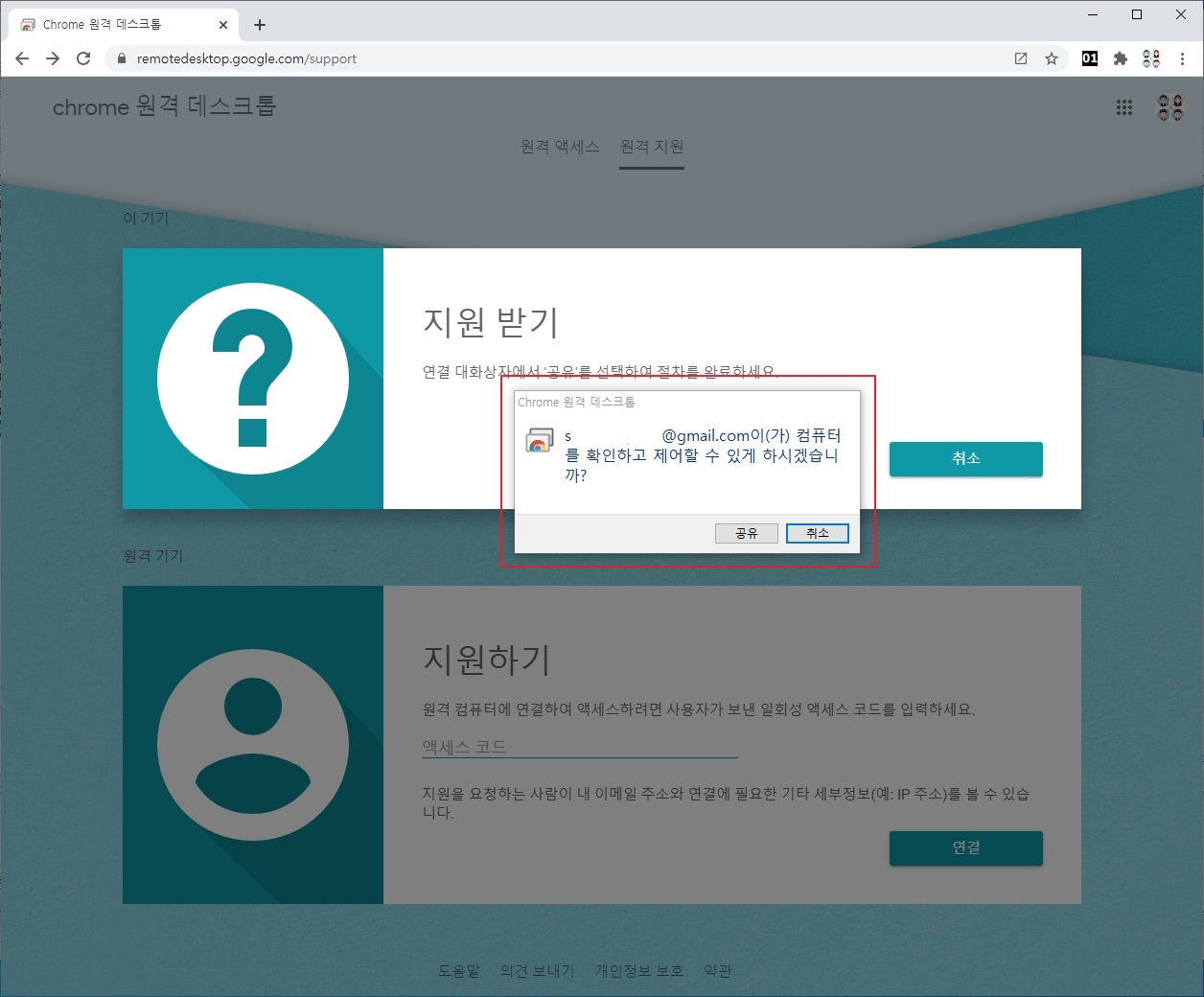Image resolution: width=1204 pixels, height=997 pixels.
Task: Click the browser back arrow
Action: pos(22,58)
